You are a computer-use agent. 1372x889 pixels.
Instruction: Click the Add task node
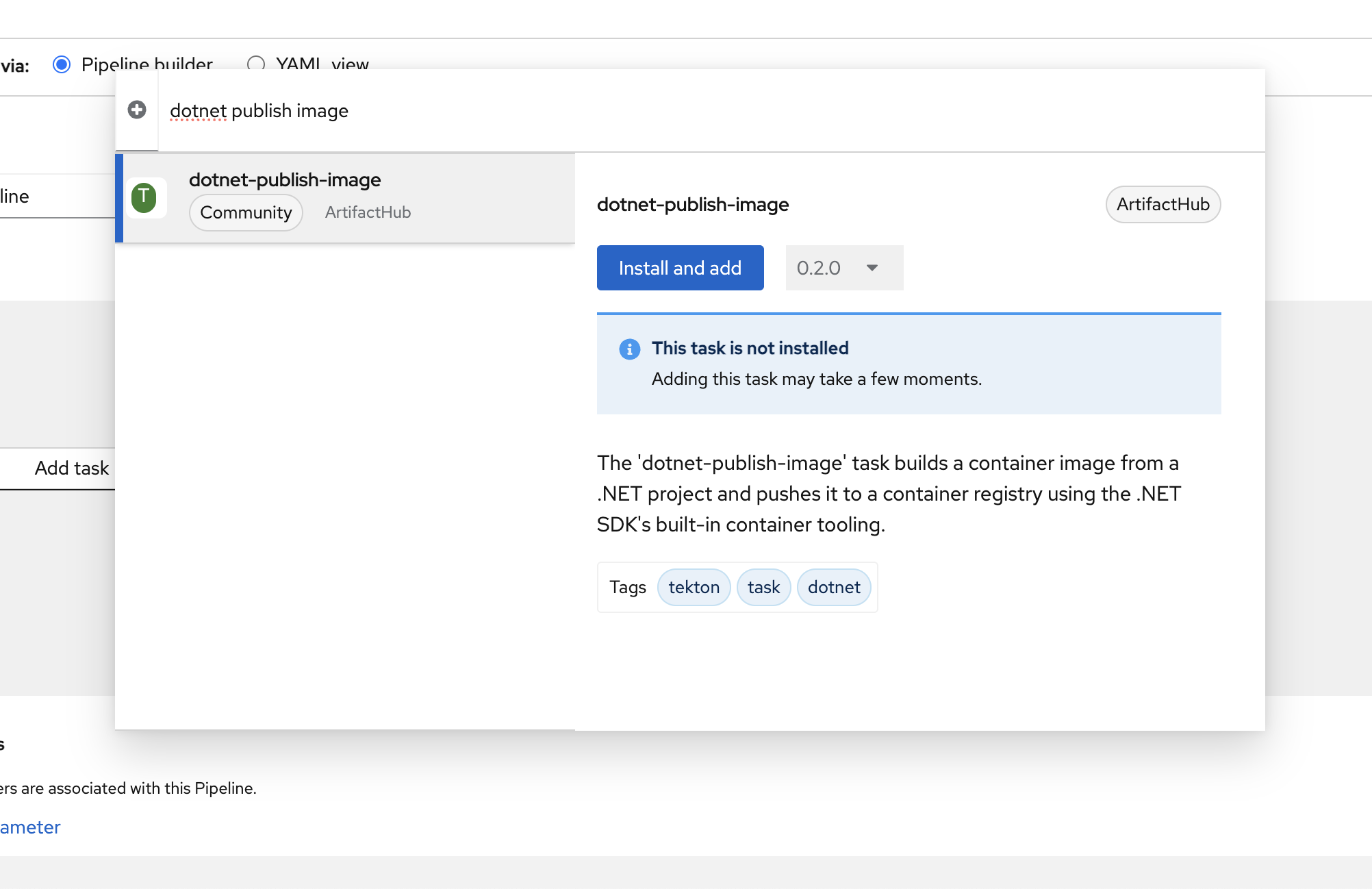pos(71,468)
